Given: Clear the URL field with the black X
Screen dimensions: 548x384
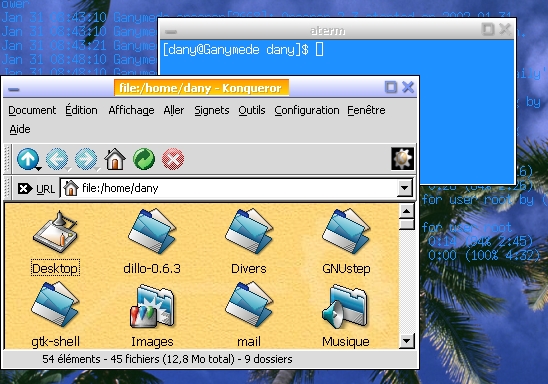Looking at the screenshot, I should click(x=24, y=189).
